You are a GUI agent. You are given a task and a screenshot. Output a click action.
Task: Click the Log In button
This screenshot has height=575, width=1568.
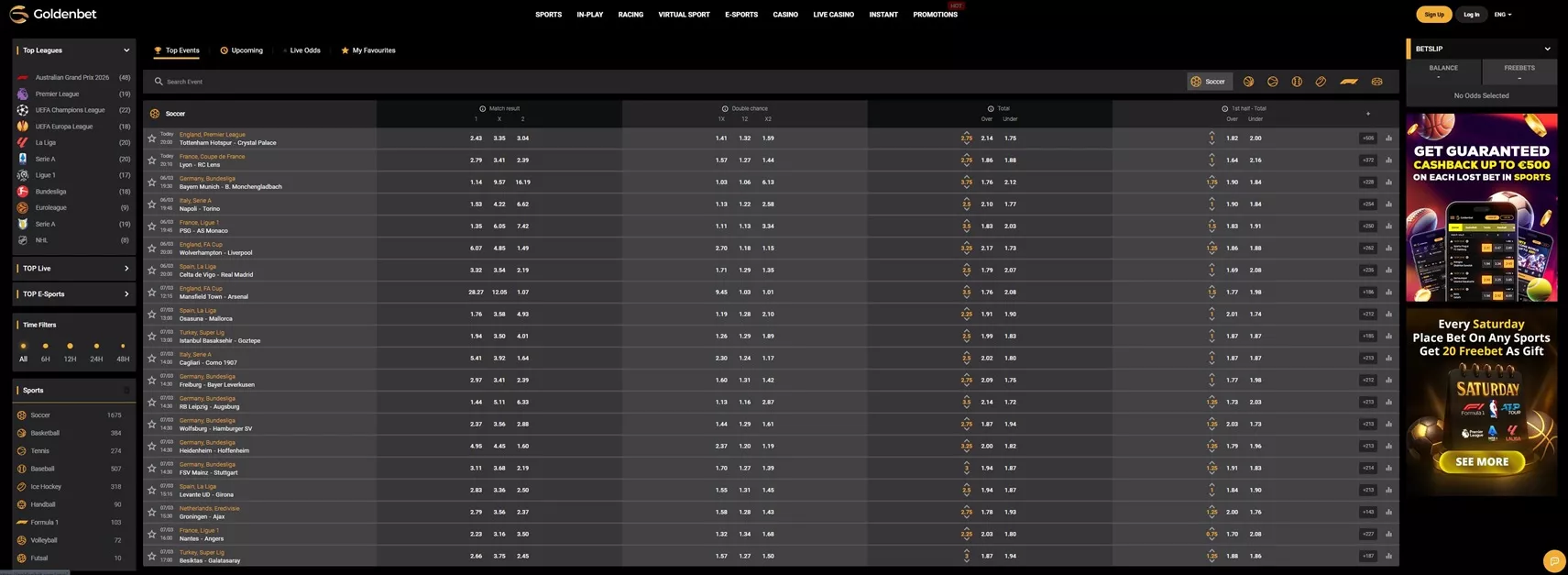tap(1471, 15)
